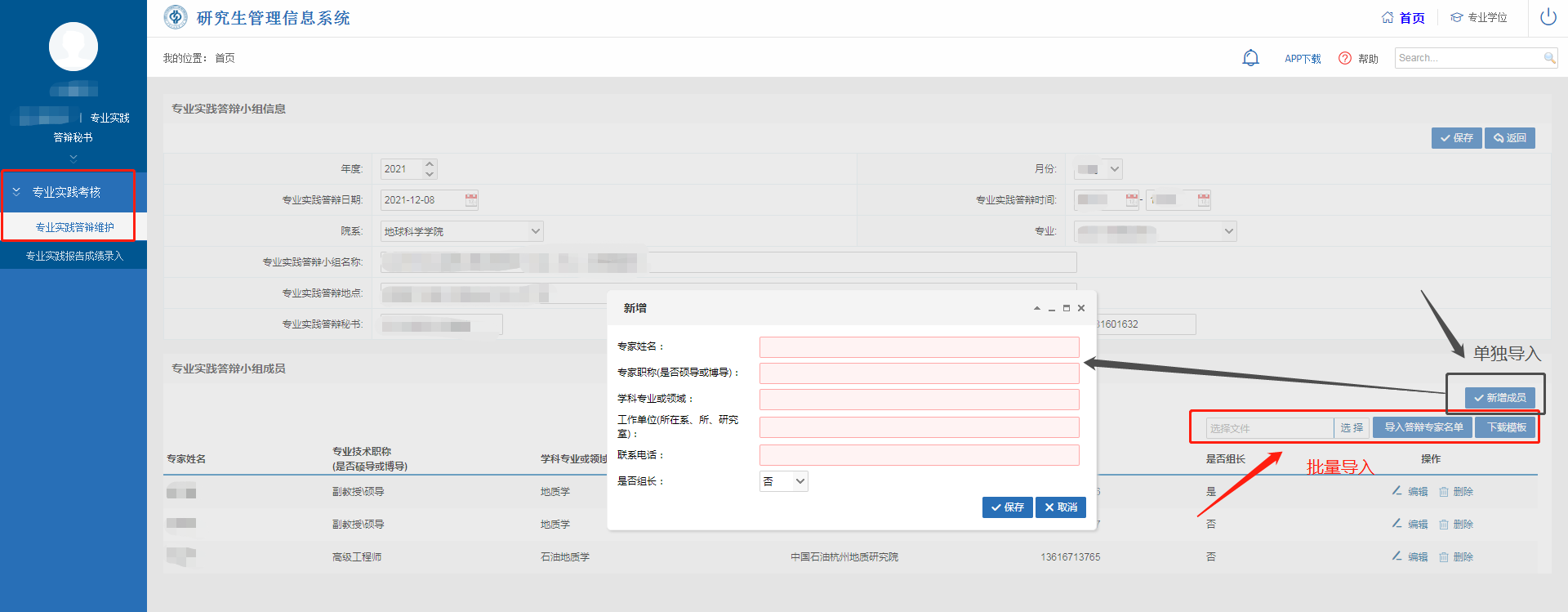Click the help question mark icon
This screenshot has height=612, width=1568.
pyautogui.click(x=1344, y=58)
